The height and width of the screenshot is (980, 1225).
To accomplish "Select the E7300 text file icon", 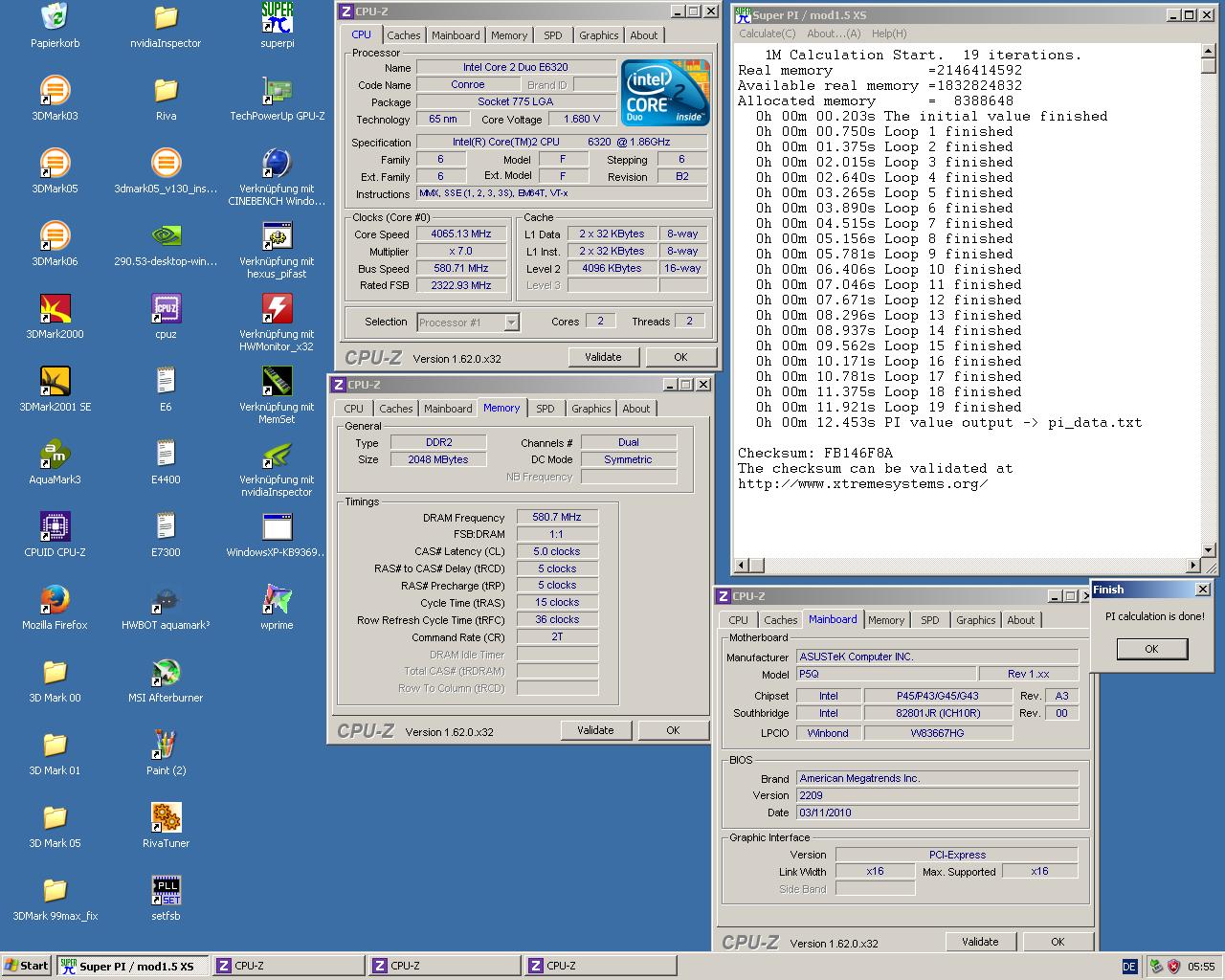I will point(166,526).
